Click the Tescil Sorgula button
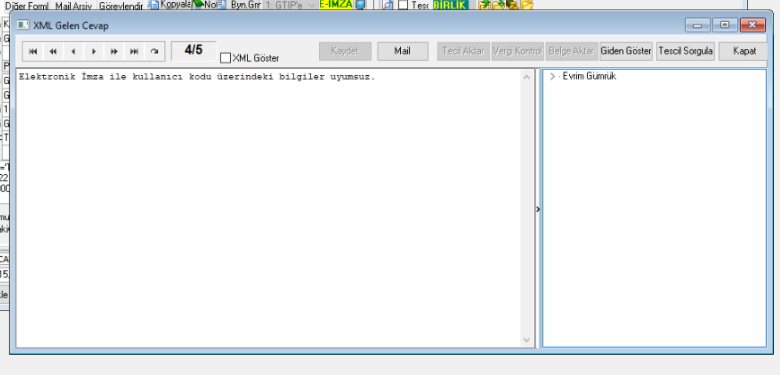Image resolution: width=780 pixels, height=375 pixels. click(685, 51)
